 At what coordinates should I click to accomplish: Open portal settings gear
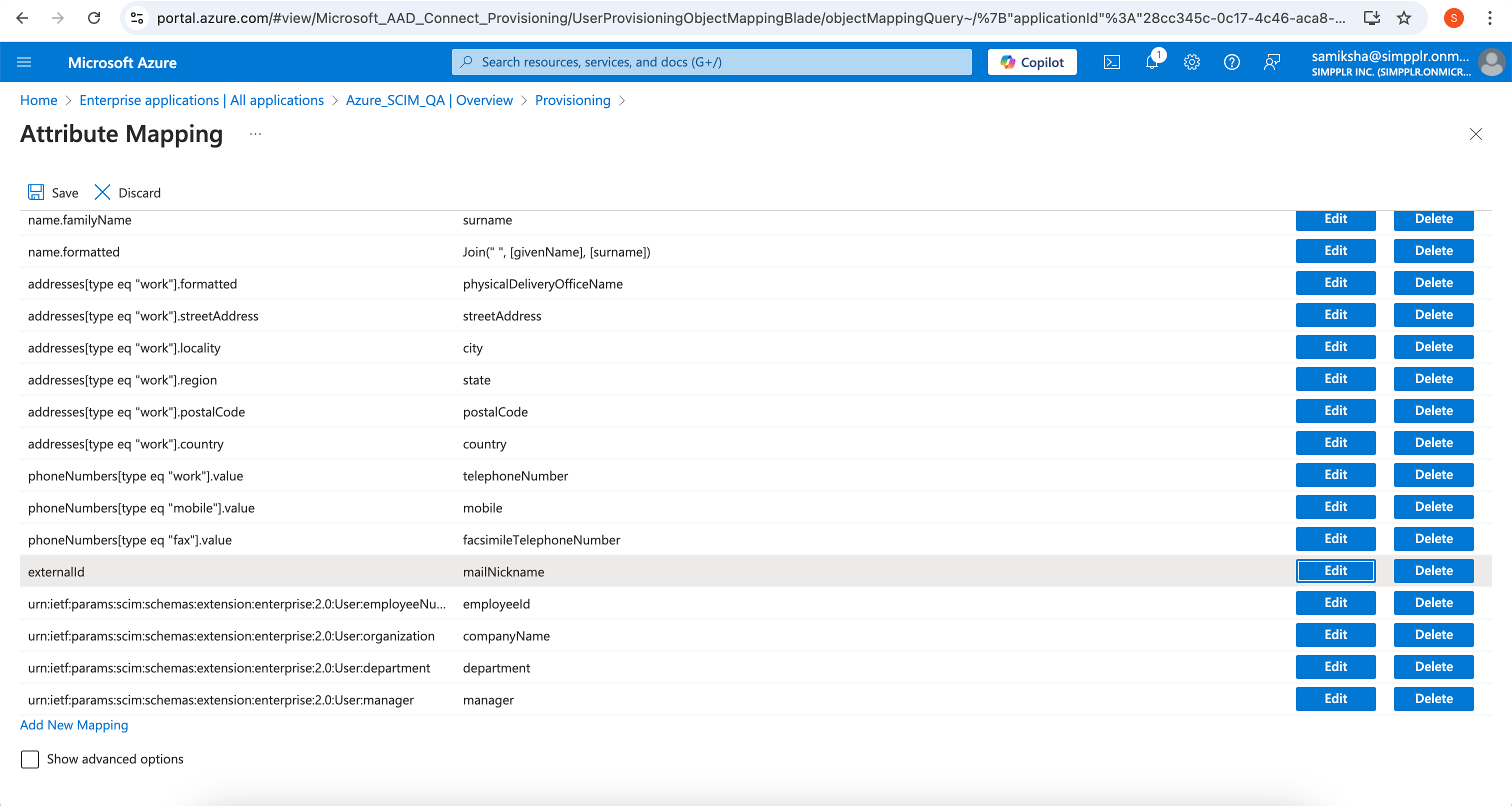point(1191,61)
